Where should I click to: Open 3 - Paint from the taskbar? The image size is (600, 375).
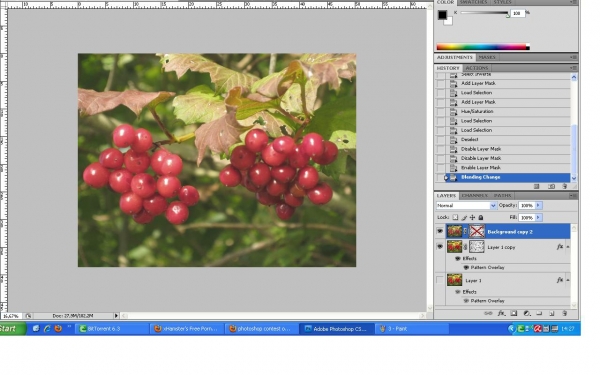tap(412, 328)
